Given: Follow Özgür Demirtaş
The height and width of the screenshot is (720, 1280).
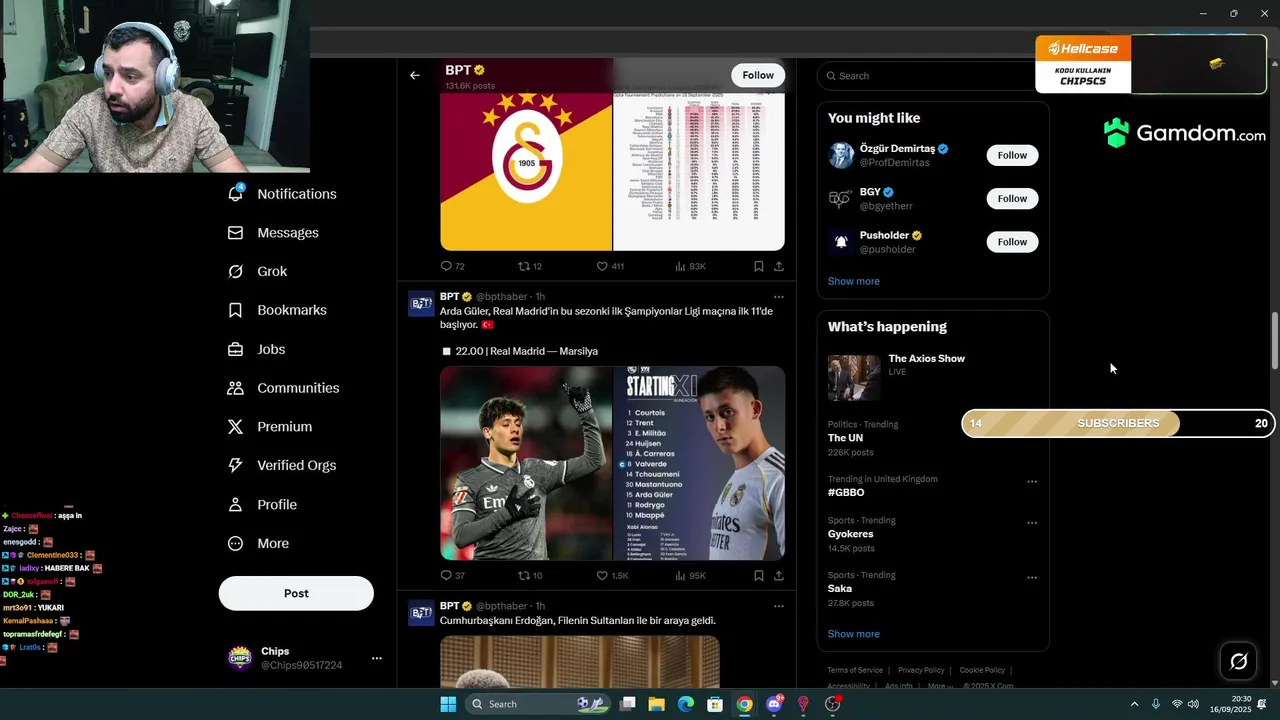Looking at the screenshot, I should click(x=1012, y=155).
